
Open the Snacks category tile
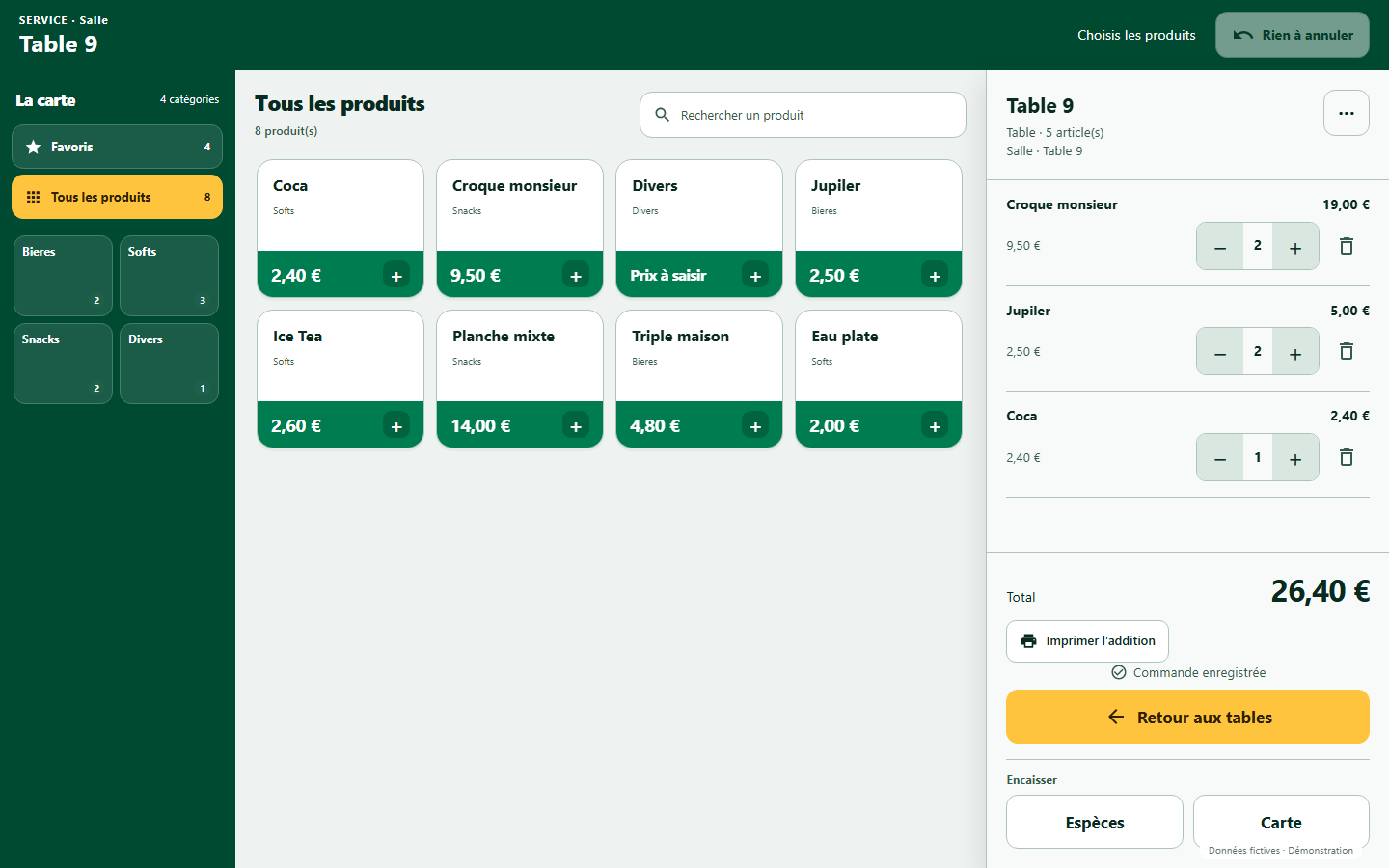(x=63, y=364)
